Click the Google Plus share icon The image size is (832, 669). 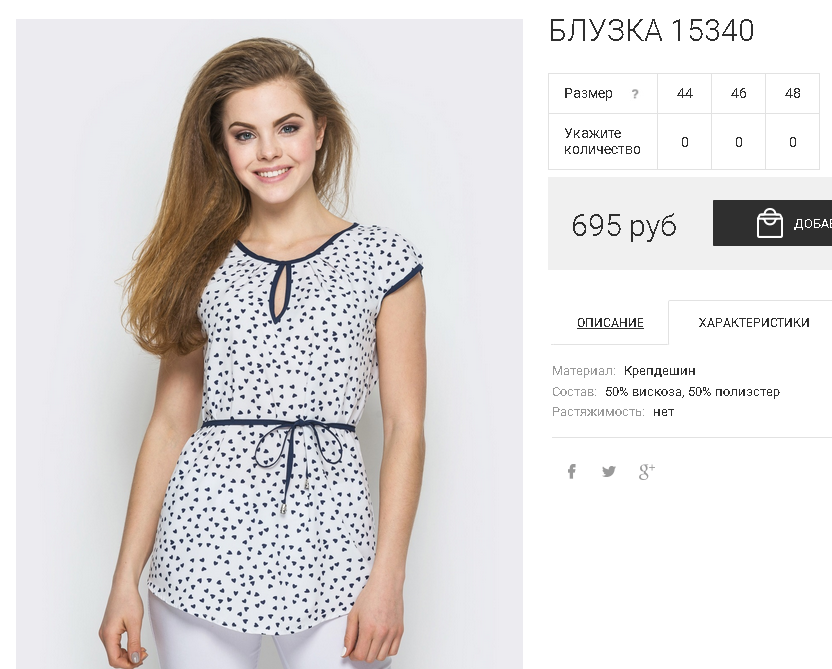coord(646,471)
